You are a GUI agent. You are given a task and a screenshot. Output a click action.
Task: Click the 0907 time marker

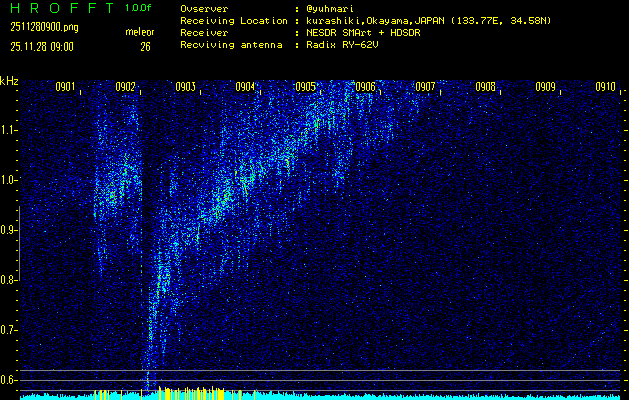pyautogui.click(x=425, y=87)
